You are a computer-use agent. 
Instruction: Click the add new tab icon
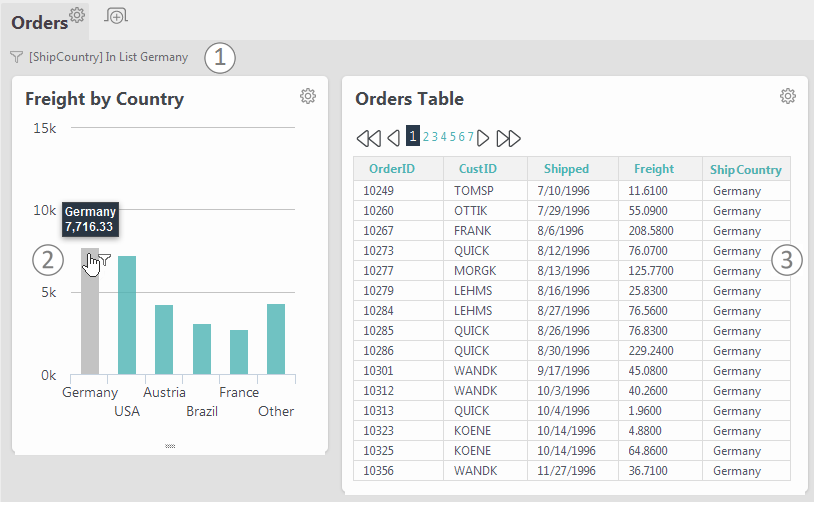pyautogui.click(x=116, y=16)
